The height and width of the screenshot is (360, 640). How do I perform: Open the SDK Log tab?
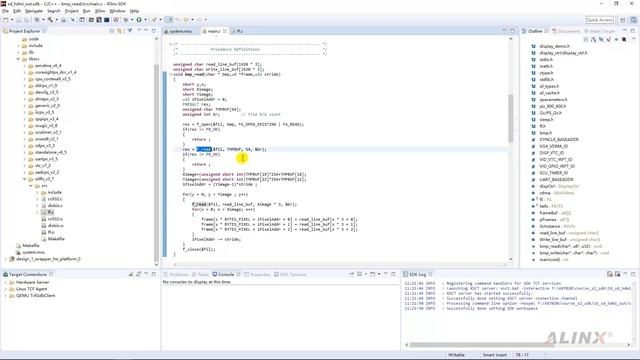coord(418,274)
